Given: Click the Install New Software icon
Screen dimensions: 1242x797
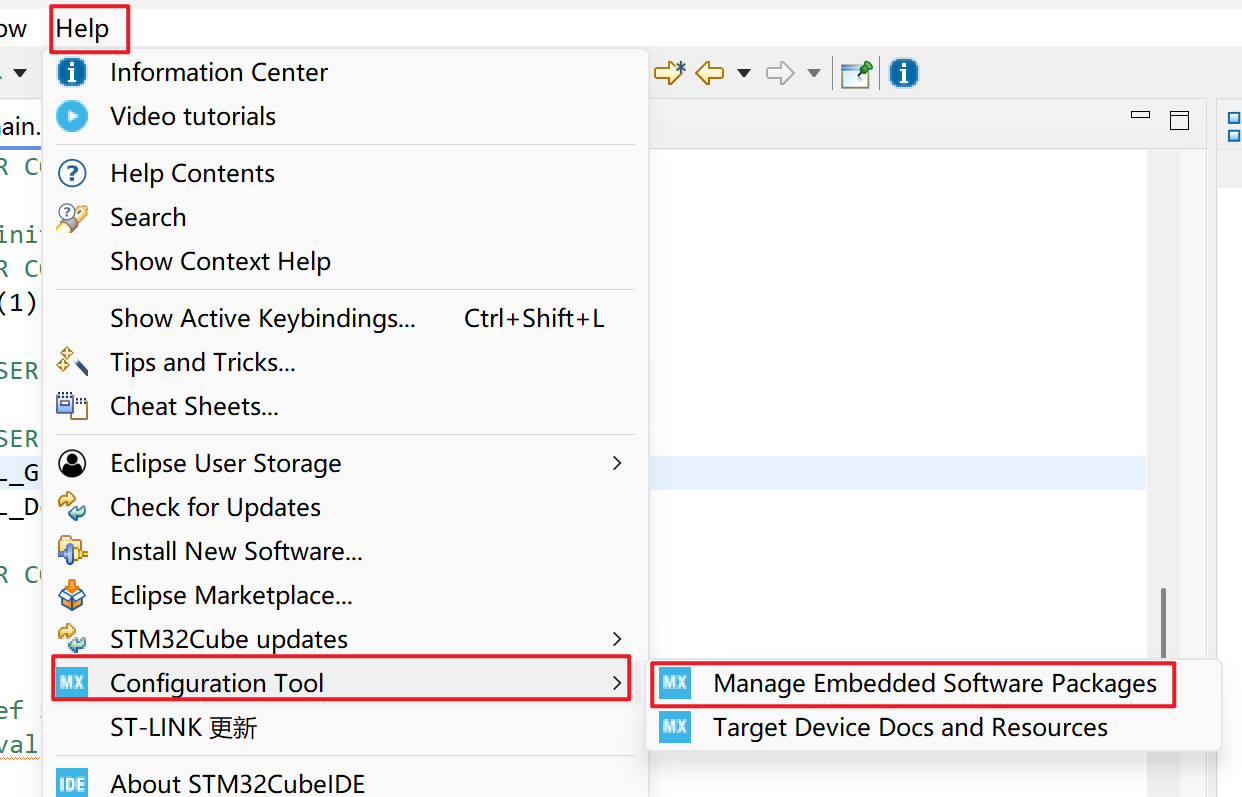Looking at the screenshot, I should click(x=72, y=551).
